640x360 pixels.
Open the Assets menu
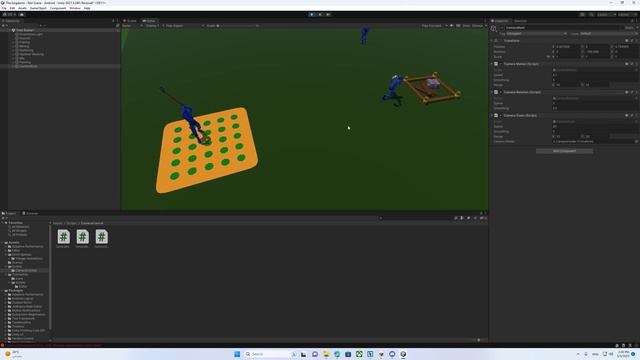(22, 8)
